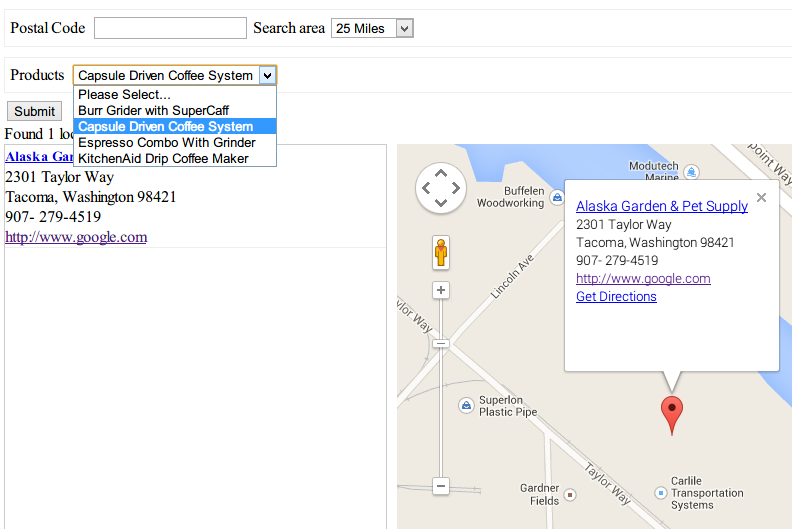This screenshot has width=792, height=529.
Task: Open http://www.google.com link in map popup
Action: pyautogui.click(x=643, y=278)
